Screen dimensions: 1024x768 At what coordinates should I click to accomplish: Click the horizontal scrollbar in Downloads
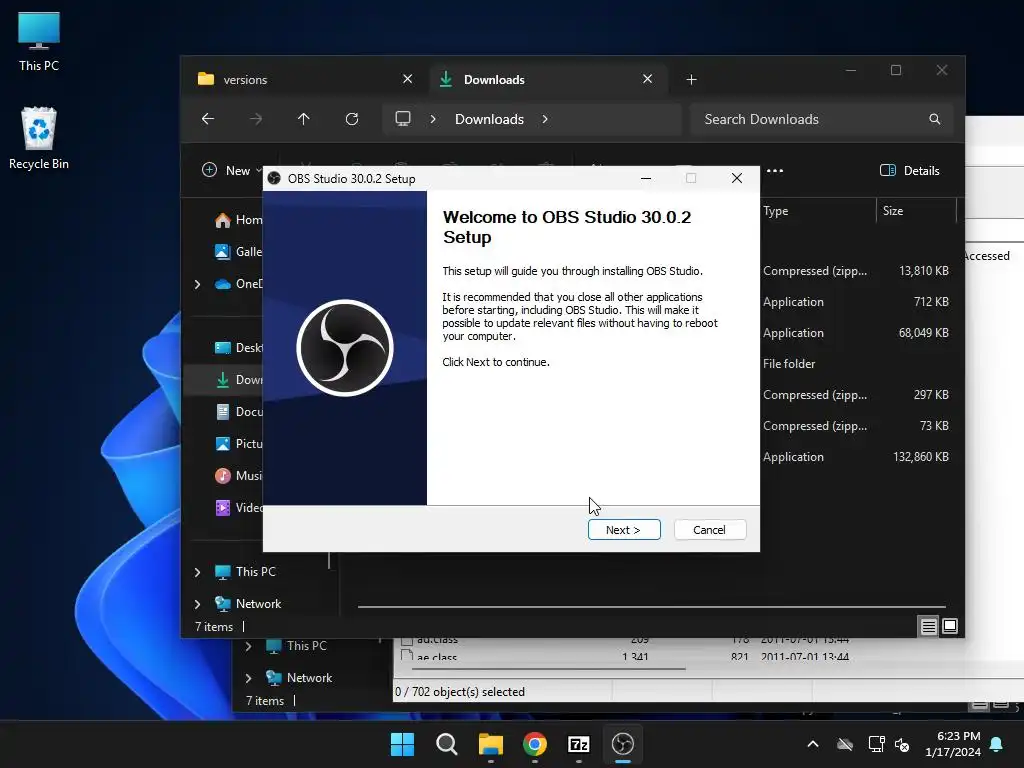point(651,607)
